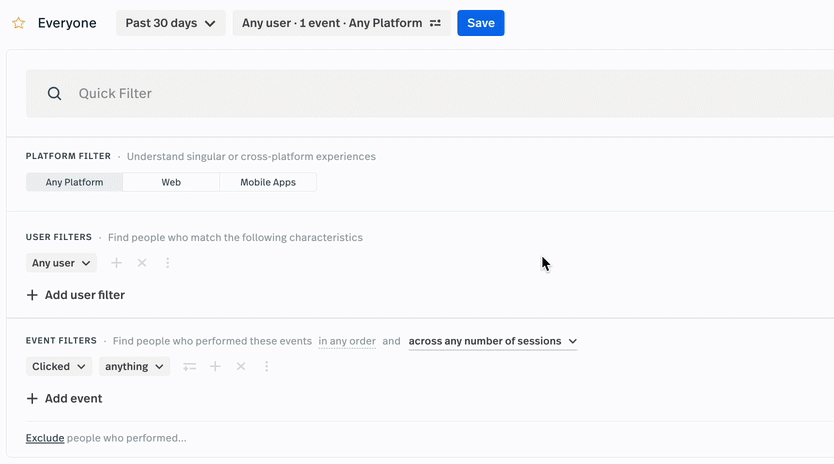
Task: Open more options dots for Clicked event
Action: pyautogui.click(x=266, y=366)
